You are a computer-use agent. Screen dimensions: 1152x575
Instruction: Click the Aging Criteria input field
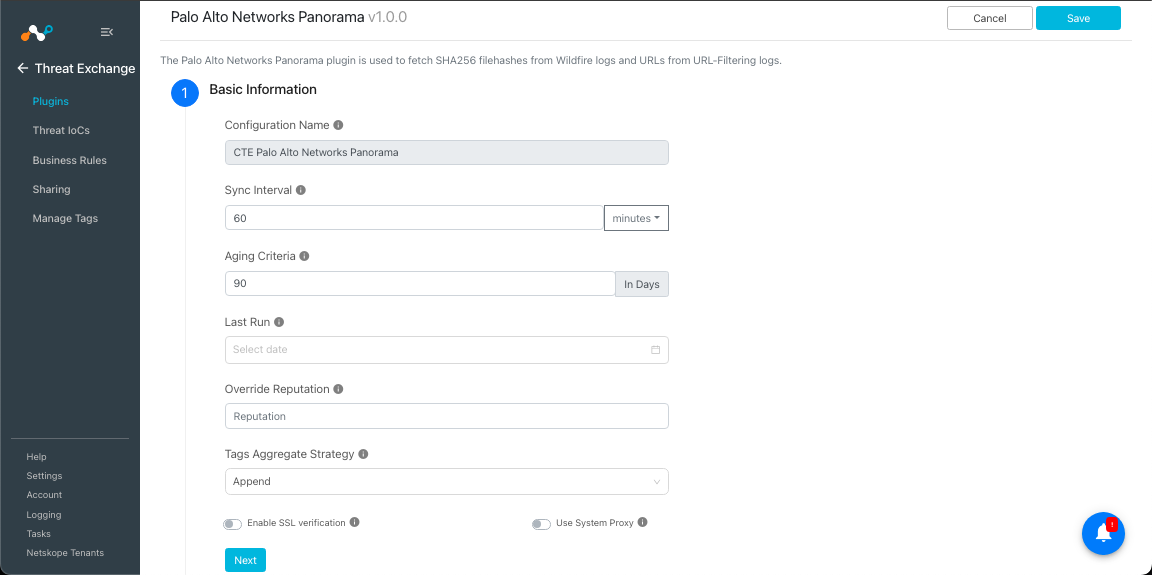[x=420, y=283]
